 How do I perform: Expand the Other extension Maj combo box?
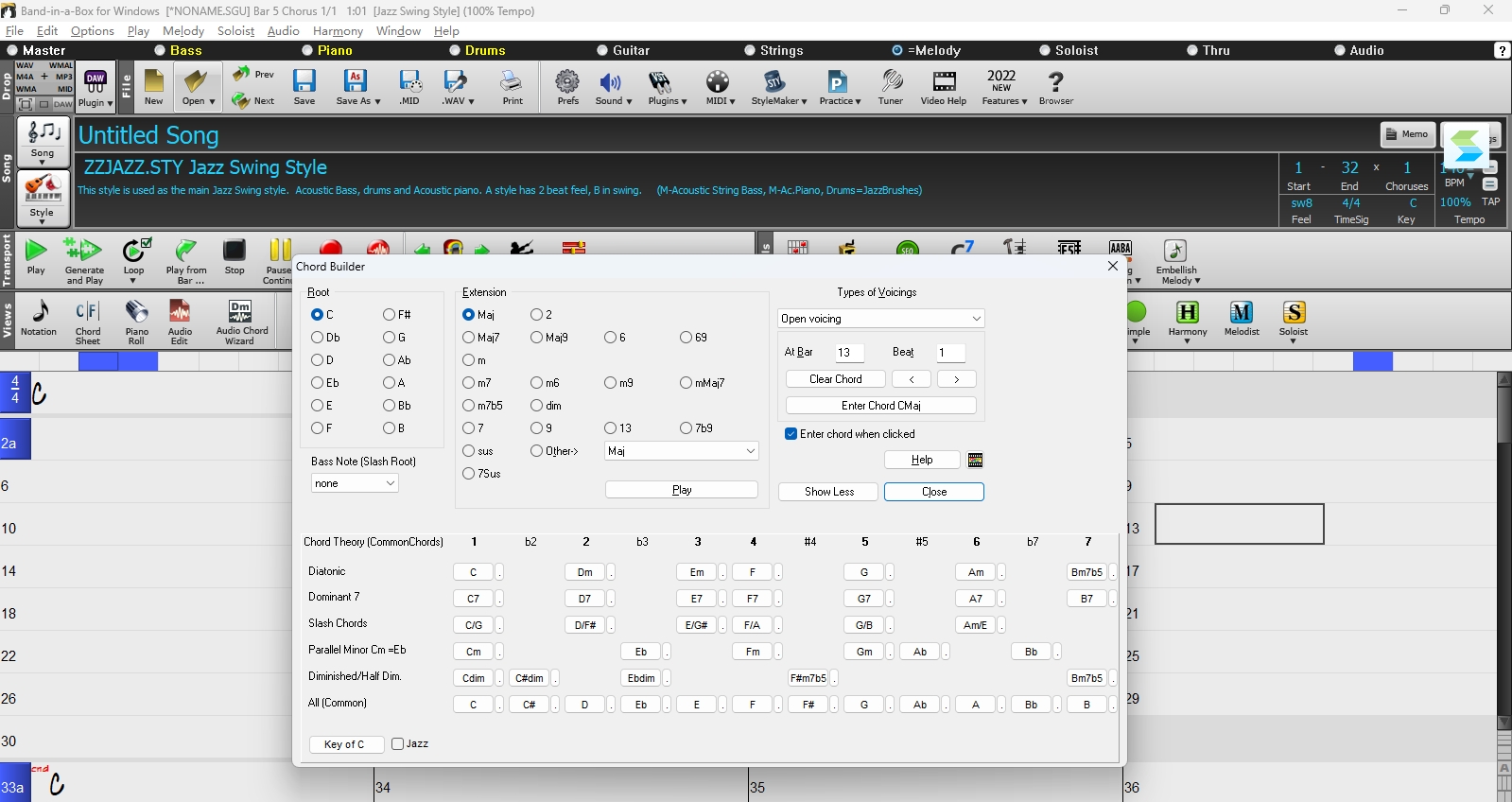pyautogui.click(x=682, y=451)
